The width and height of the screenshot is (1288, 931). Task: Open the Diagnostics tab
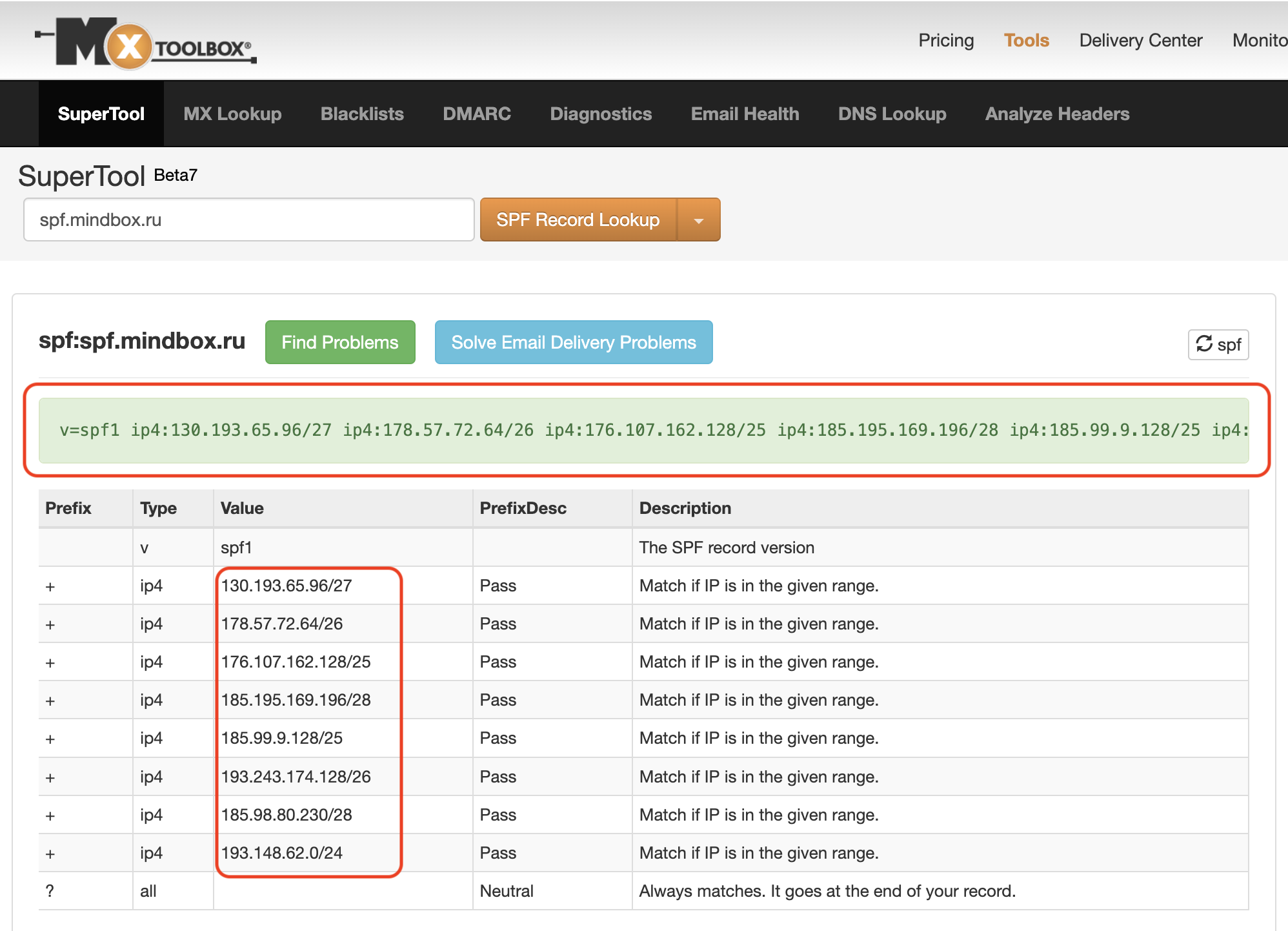601,114
